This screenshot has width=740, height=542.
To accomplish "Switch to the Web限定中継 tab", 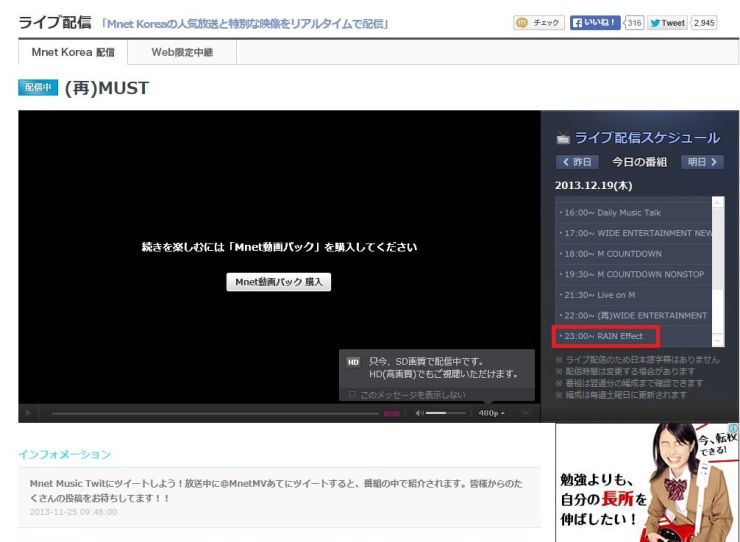I will tap(182, 52).
